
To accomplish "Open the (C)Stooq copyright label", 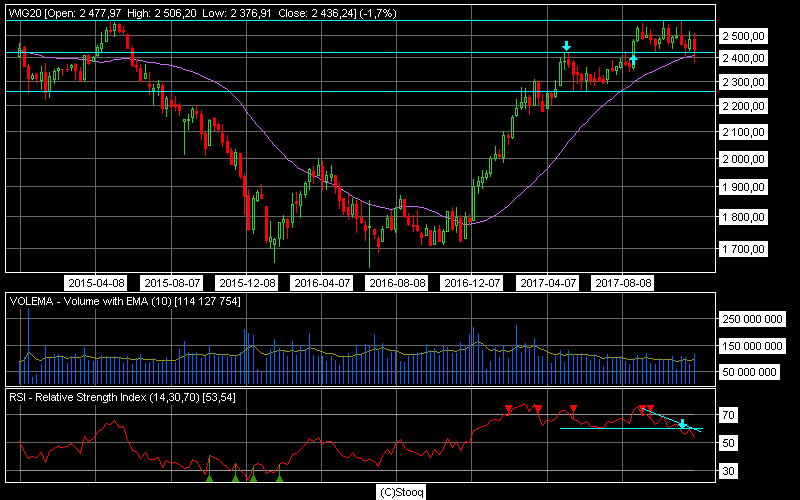I will [x=401, y=492].
